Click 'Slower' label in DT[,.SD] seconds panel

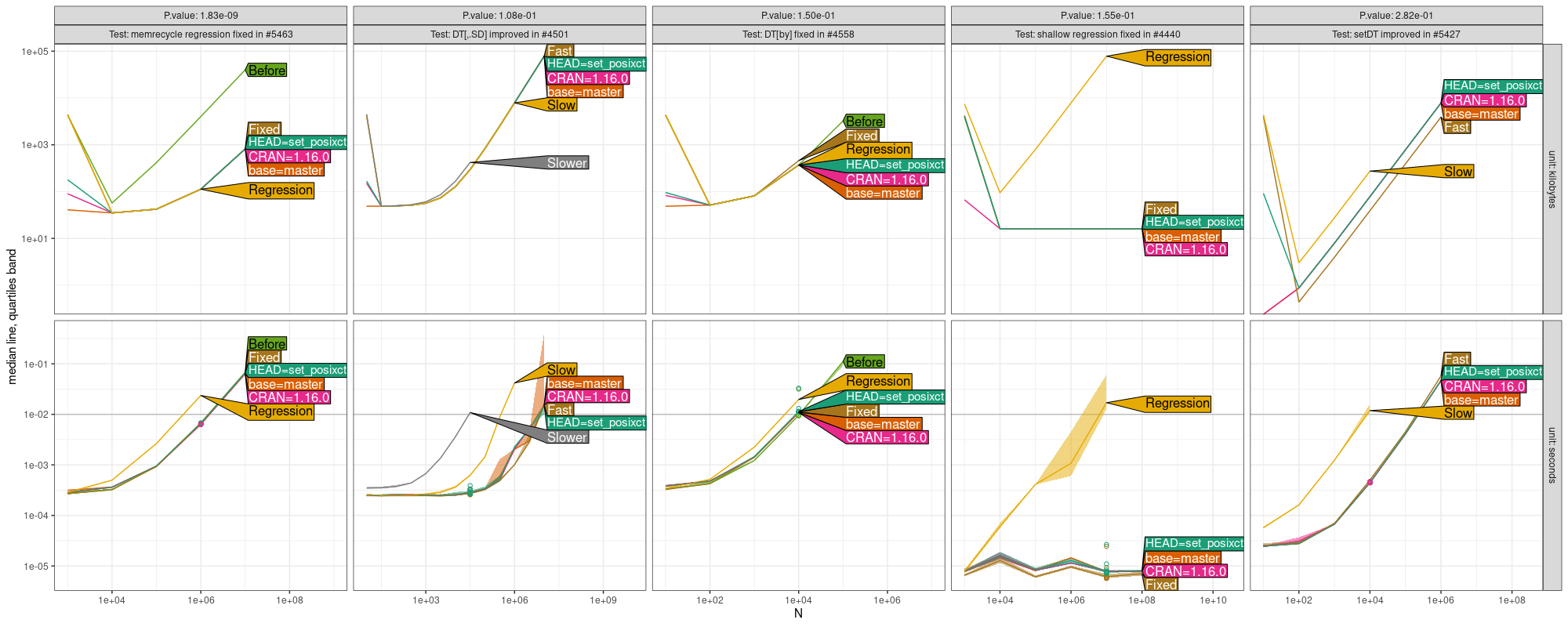(x=567, y=437)
